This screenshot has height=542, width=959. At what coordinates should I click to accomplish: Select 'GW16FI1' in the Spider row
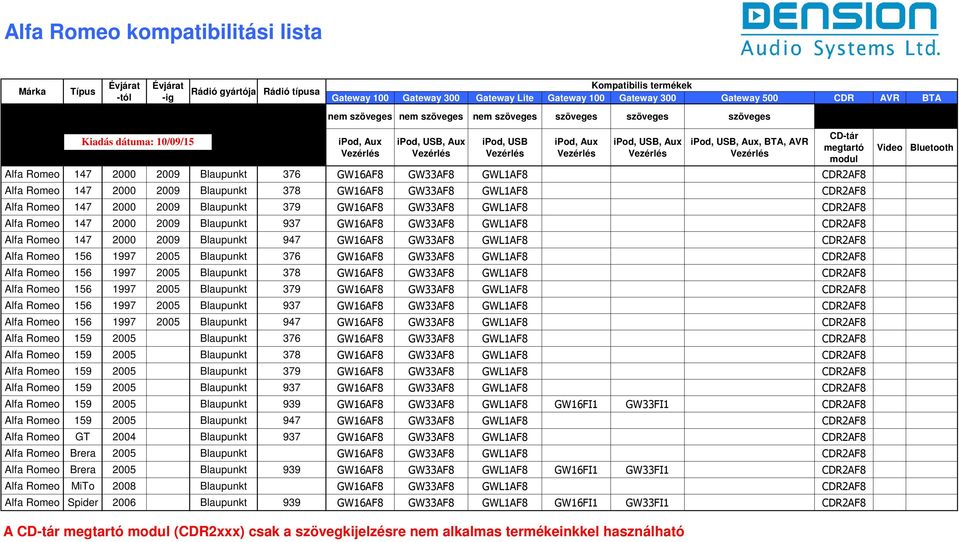pyautogui.click(x=576, y=503)
